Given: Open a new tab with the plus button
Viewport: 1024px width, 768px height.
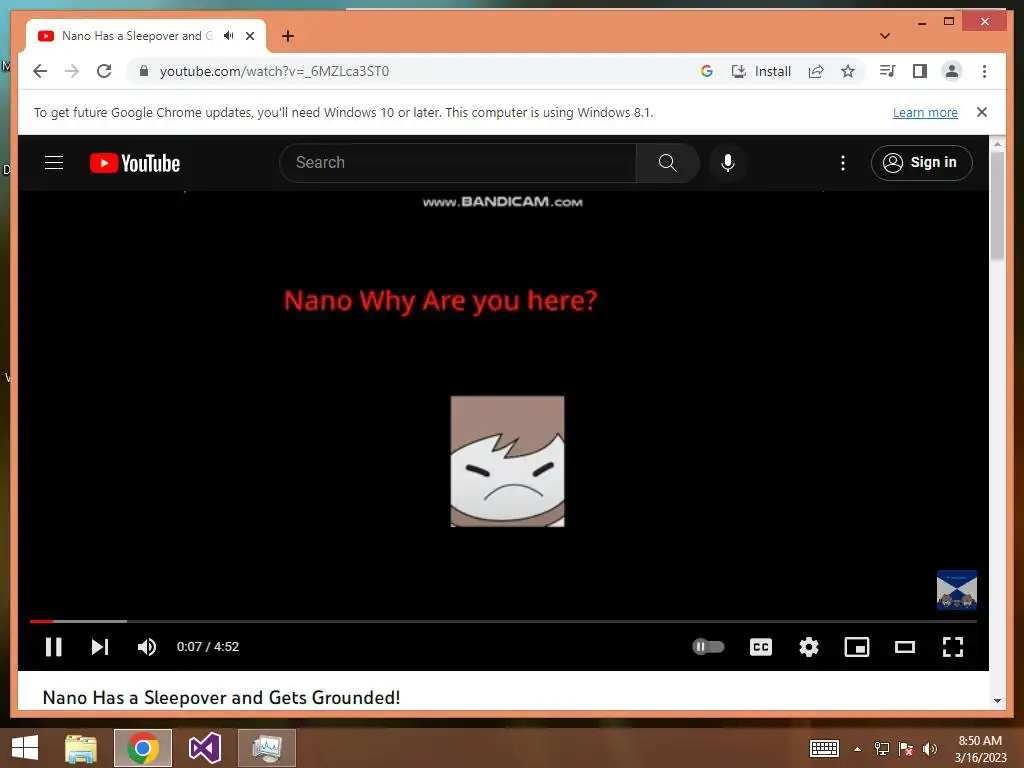Looking at the screenshot, I should 288,36.
